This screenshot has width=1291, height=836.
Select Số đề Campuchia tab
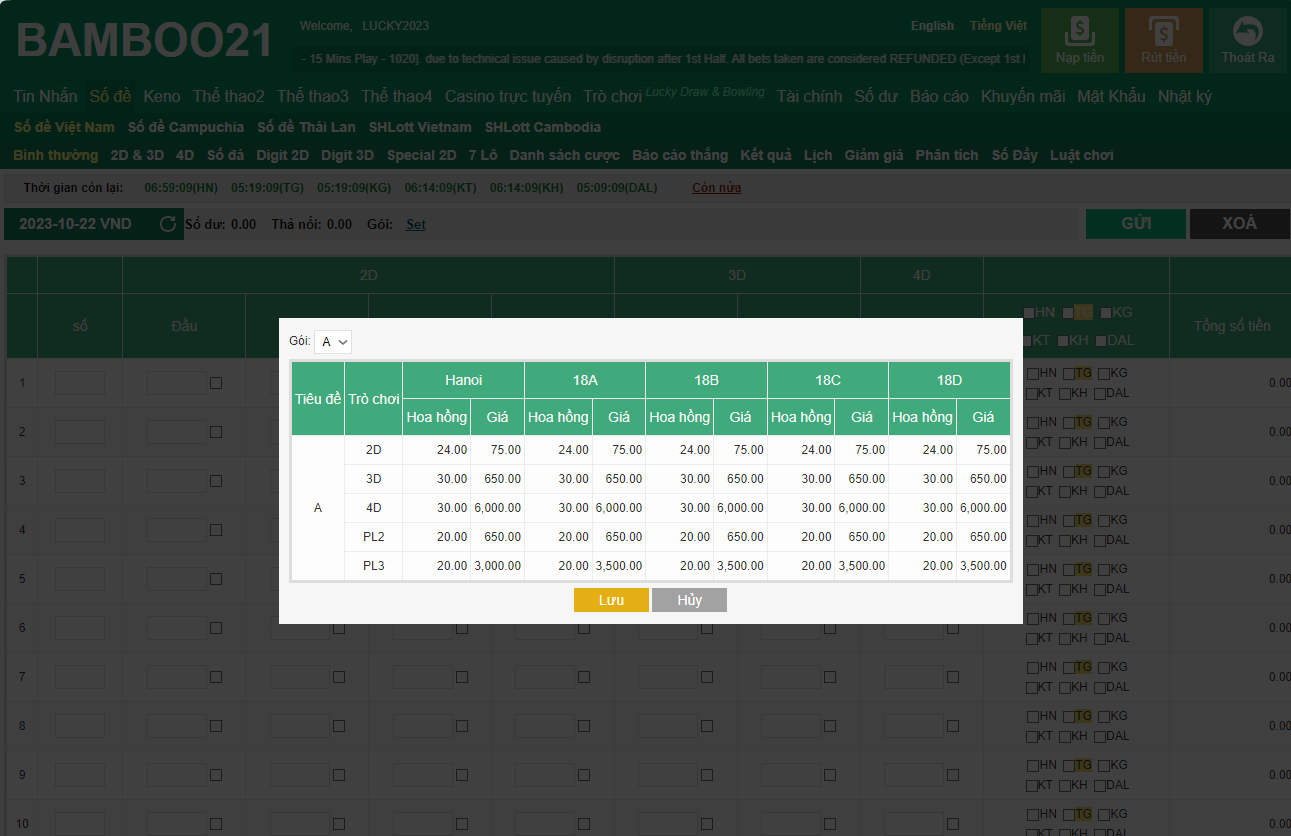click(186, 127)
